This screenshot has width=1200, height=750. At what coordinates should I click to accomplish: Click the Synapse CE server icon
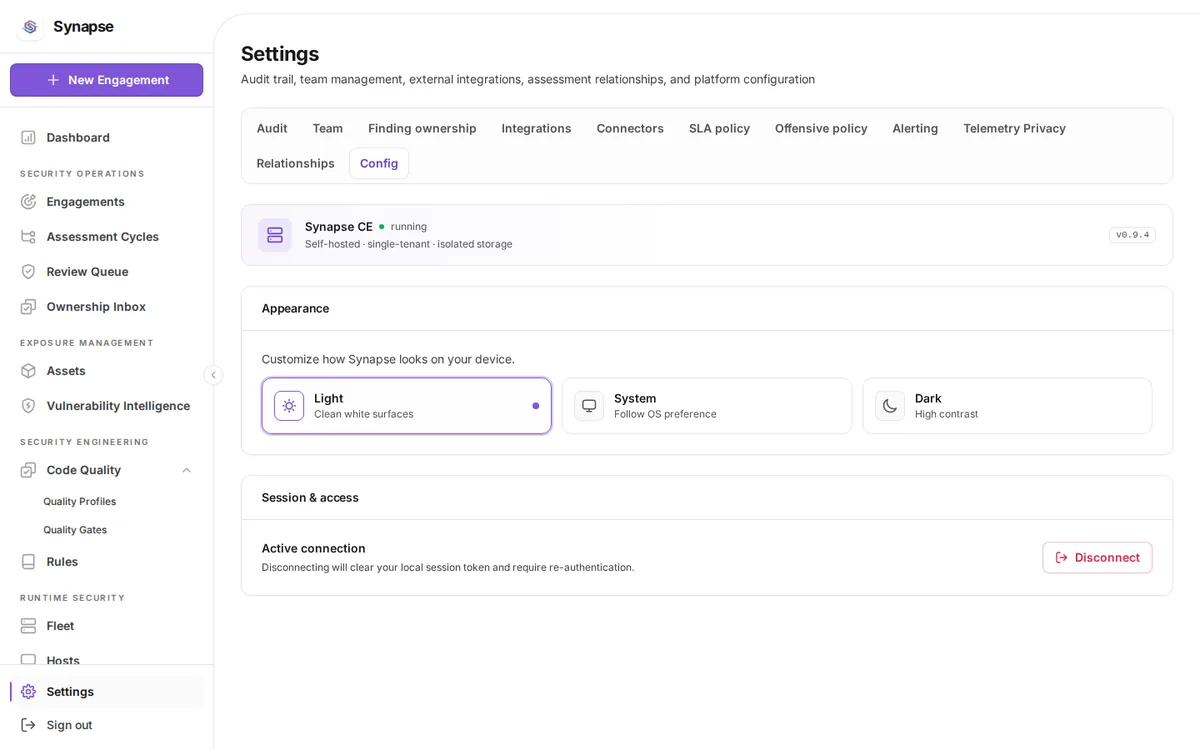[x=275, y=235]
